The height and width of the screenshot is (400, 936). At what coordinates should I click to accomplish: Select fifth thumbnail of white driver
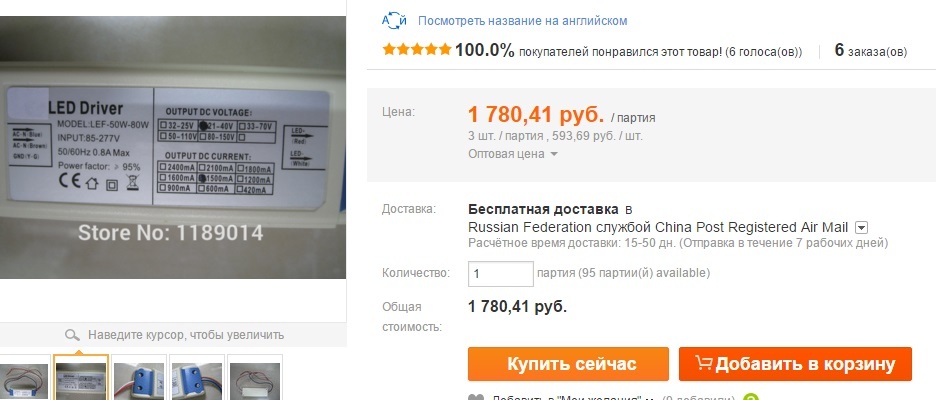click(x=255, y=377)
